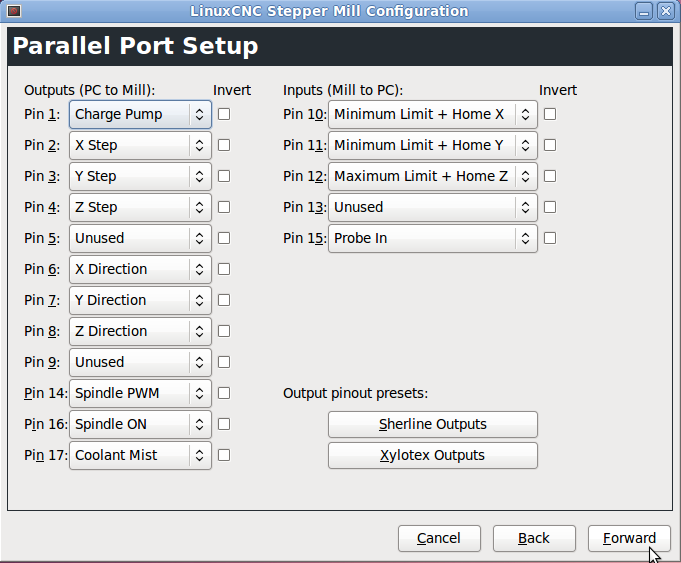This screenshot has height=563, width=681.
Task: Open Pin 13 Unused input dropdown
Action: pyautogui.click(x=432, y=207)
